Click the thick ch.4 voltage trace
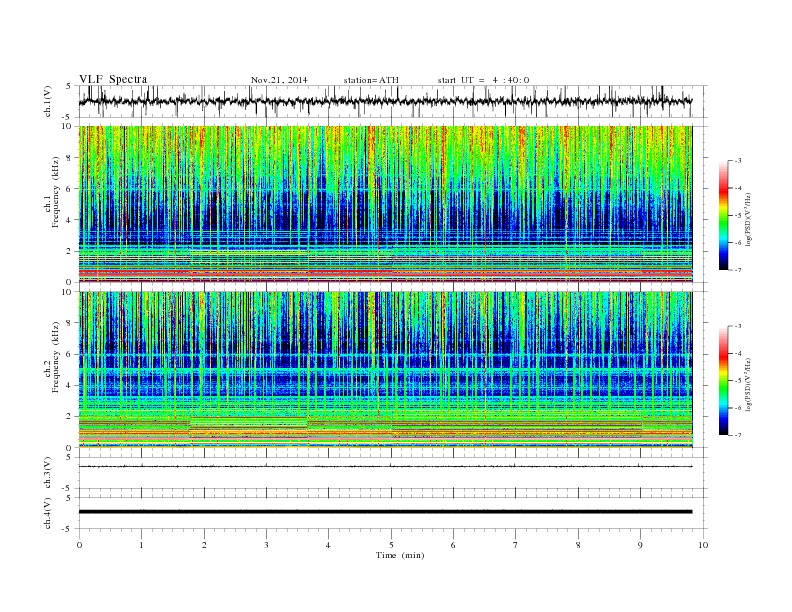 coord(385,512)
